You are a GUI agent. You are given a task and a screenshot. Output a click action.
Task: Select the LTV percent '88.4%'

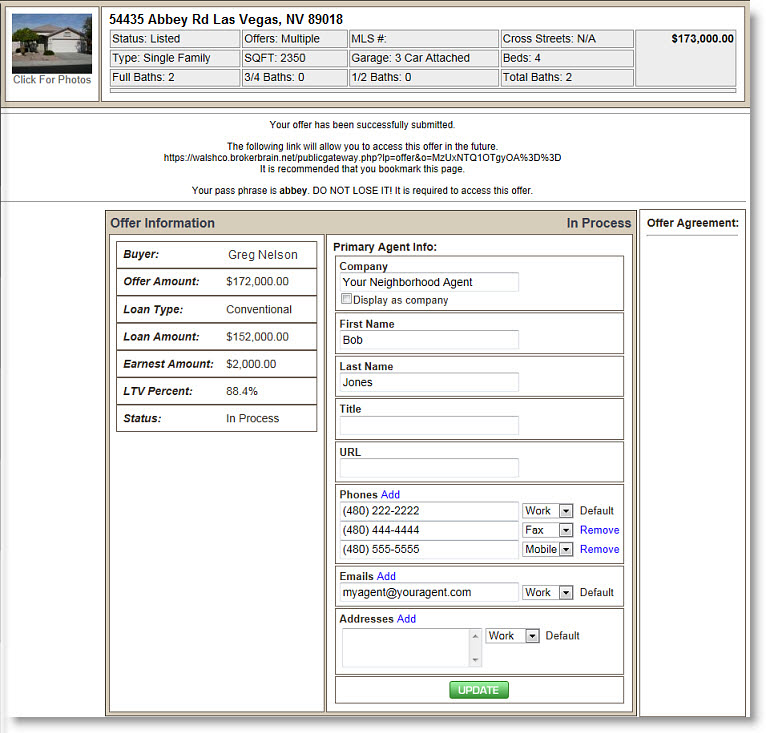(x=242, y=391)
